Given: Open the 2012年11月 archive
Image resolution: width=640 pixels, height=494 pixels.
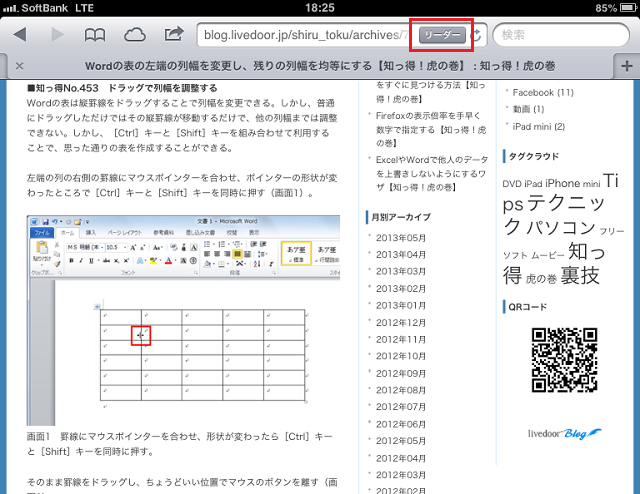Looking at the screenshot, I should [400, 339].
